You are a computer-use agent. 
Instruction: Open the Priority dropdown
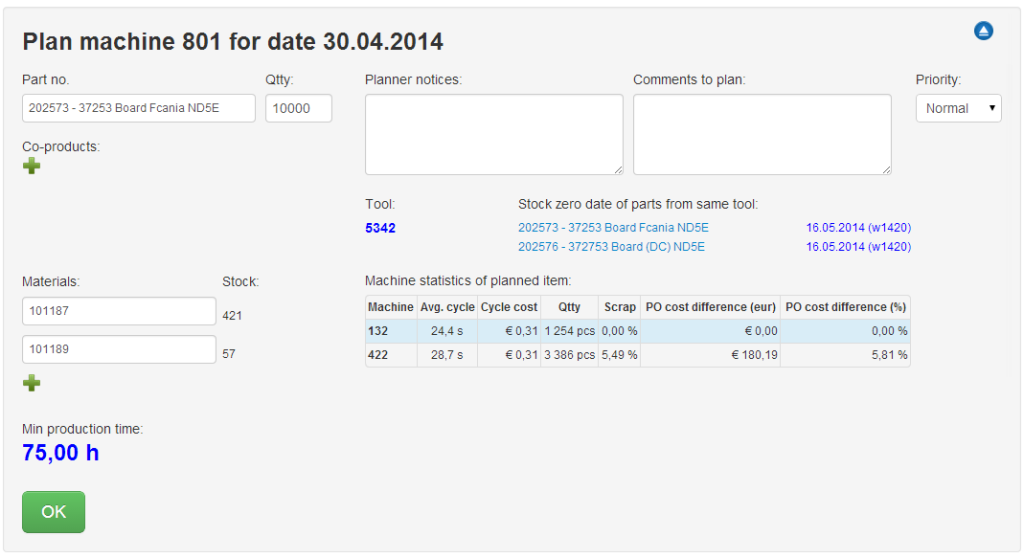click(x=958, y=108)
